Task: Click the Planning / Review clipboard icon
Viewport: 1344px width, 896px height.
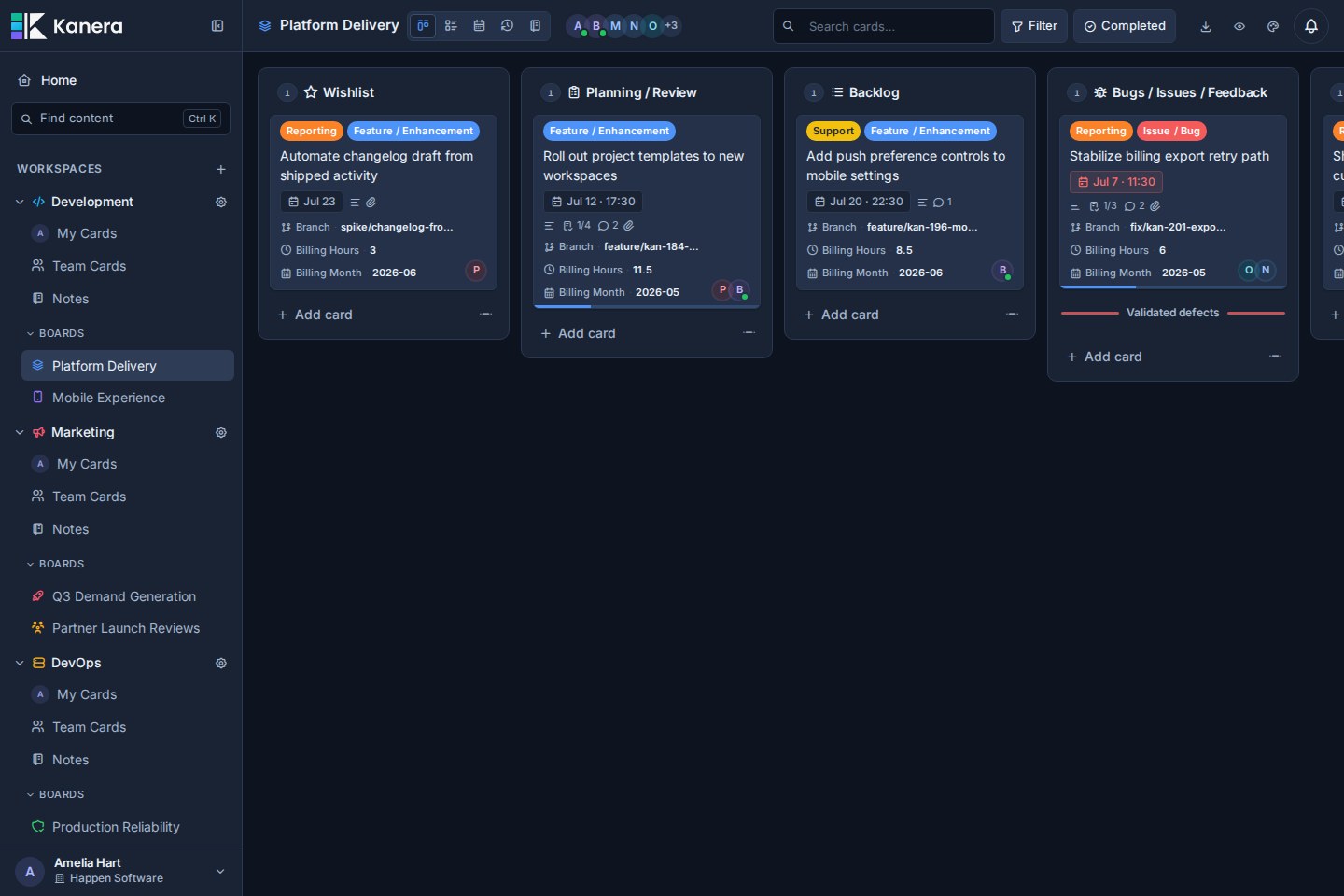Action: click(x=574, y=92)
